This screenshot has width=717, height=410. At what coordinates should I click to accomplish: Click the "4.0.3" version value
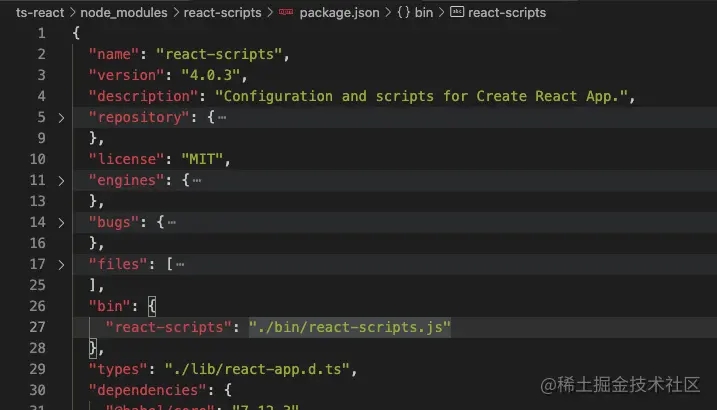click(x=210, y=75)
